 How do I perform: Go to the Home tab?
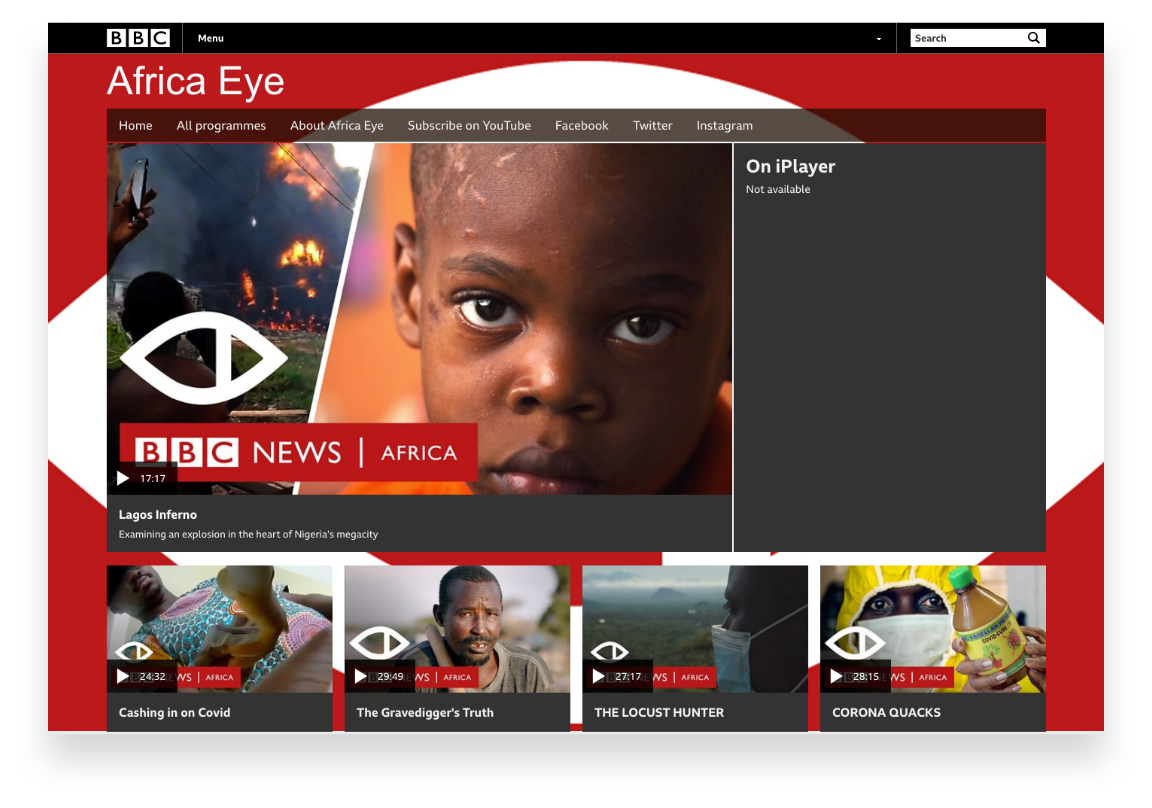pos(136,126)
